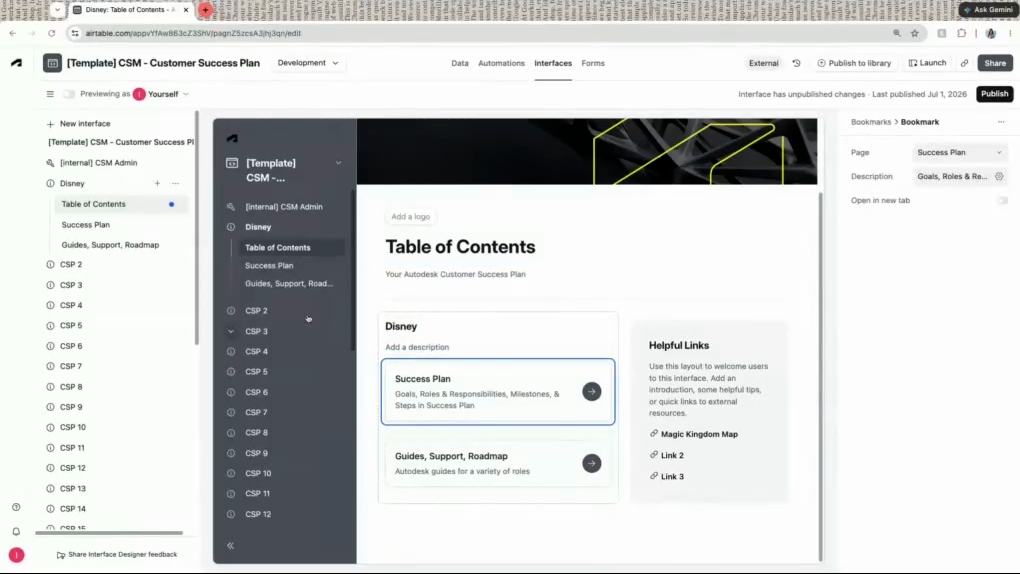Image resolution: width=1020 pixels, height=574 pixels.
Task: Switch to the Automations tab
Action: pyautogui.click(x=501, y=63)
